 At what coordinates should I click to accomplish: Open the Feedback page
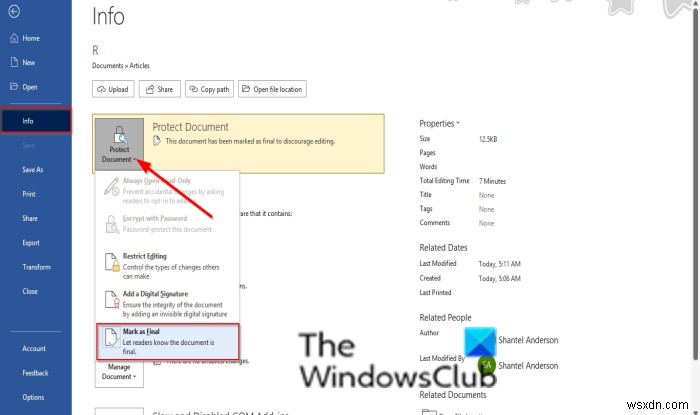(x=36, y=373)
